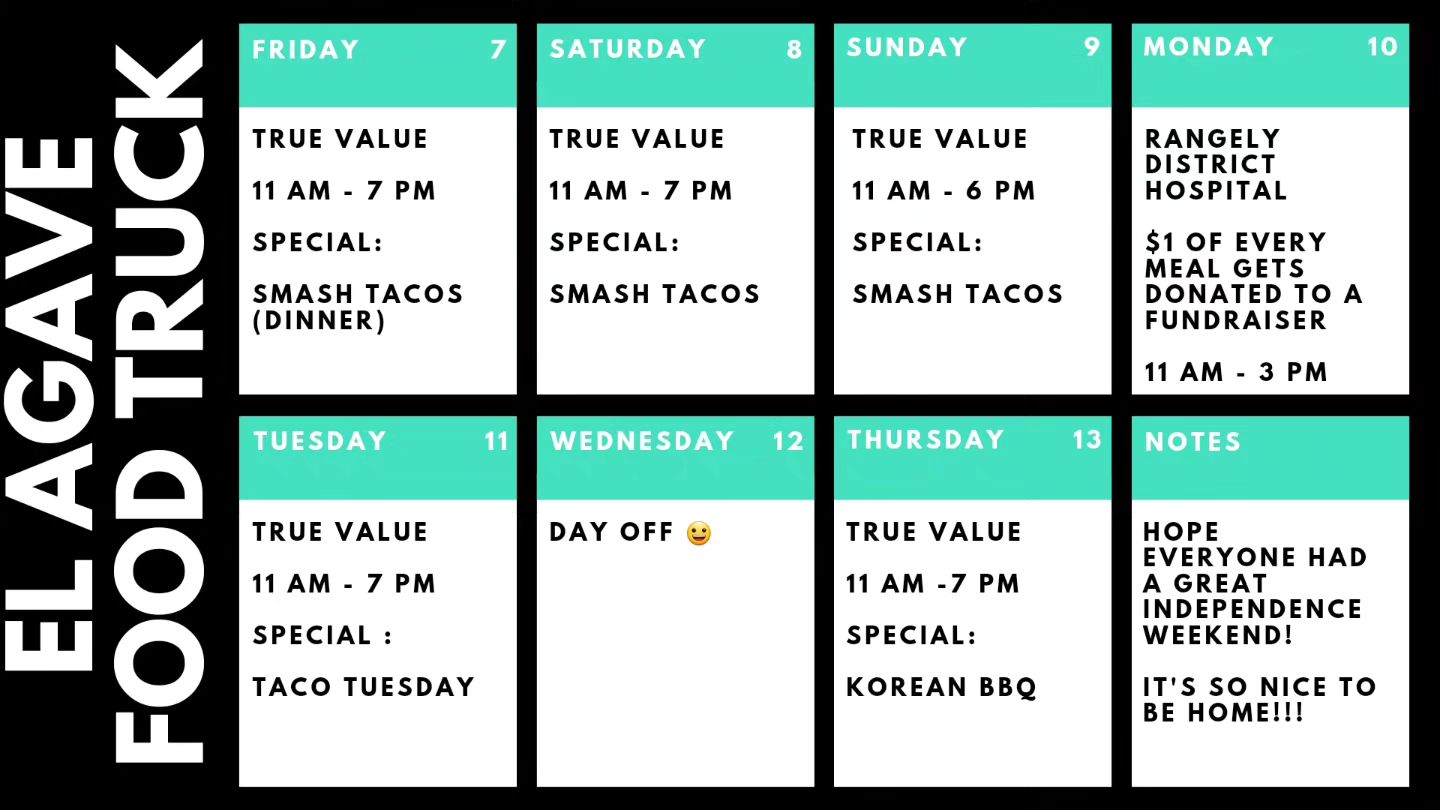
Task: Click the fundraiser donation text on Monday
Action: coord(1254,281)
